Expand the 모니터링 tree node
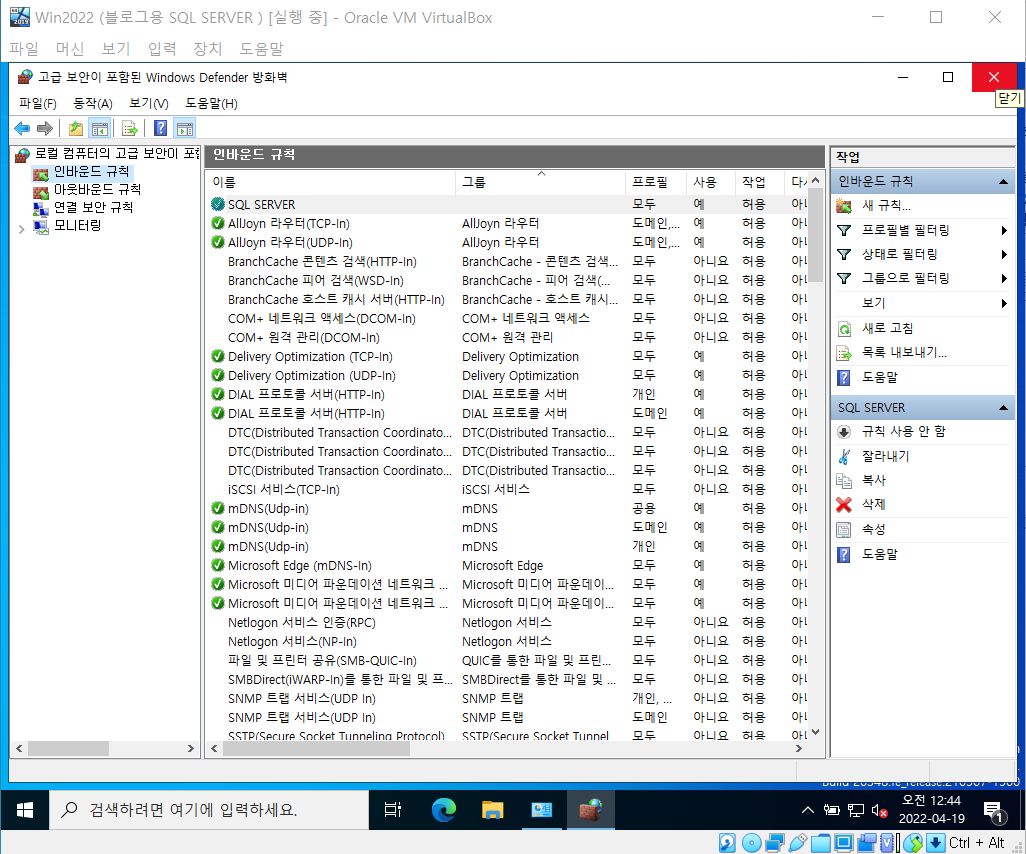The width and height of the screenshot is (1026, 854). [22, 229]
